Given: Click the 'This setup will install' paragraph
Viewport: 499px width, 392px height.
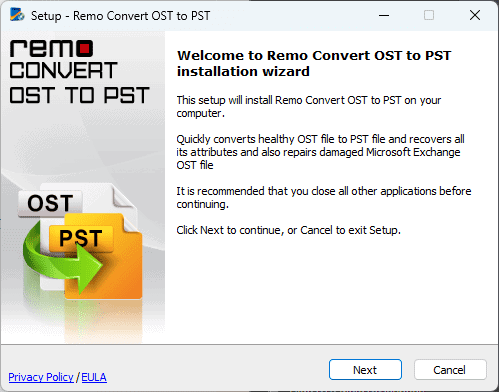Looking at the screenshot, I should point(309,107).
